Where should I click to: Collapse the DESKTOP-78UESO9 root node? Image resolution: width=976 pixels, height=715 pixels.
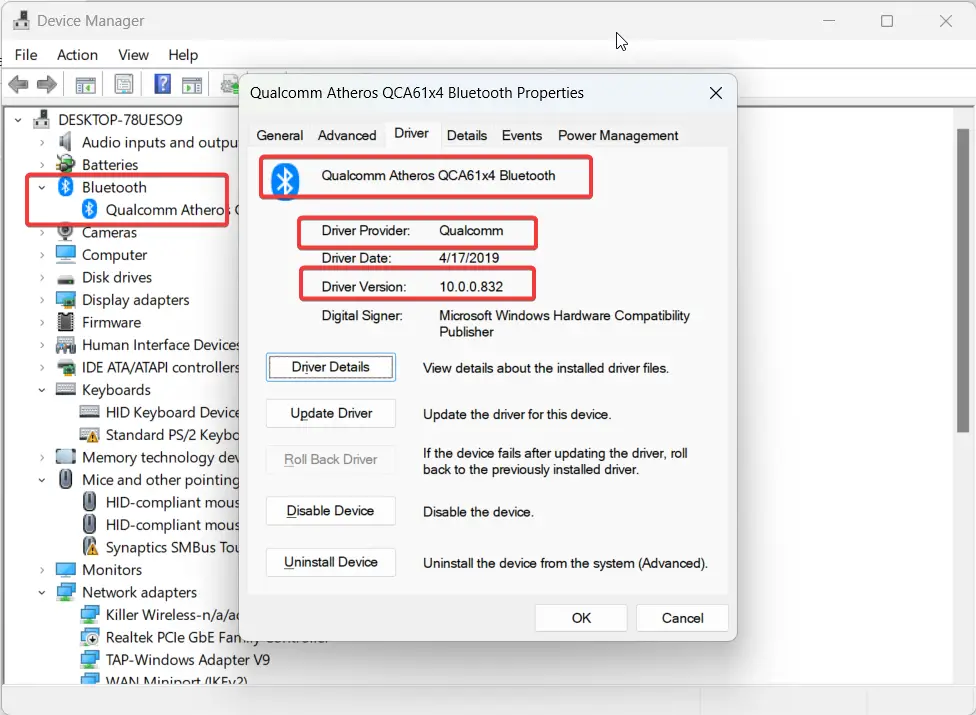[18, 119]
